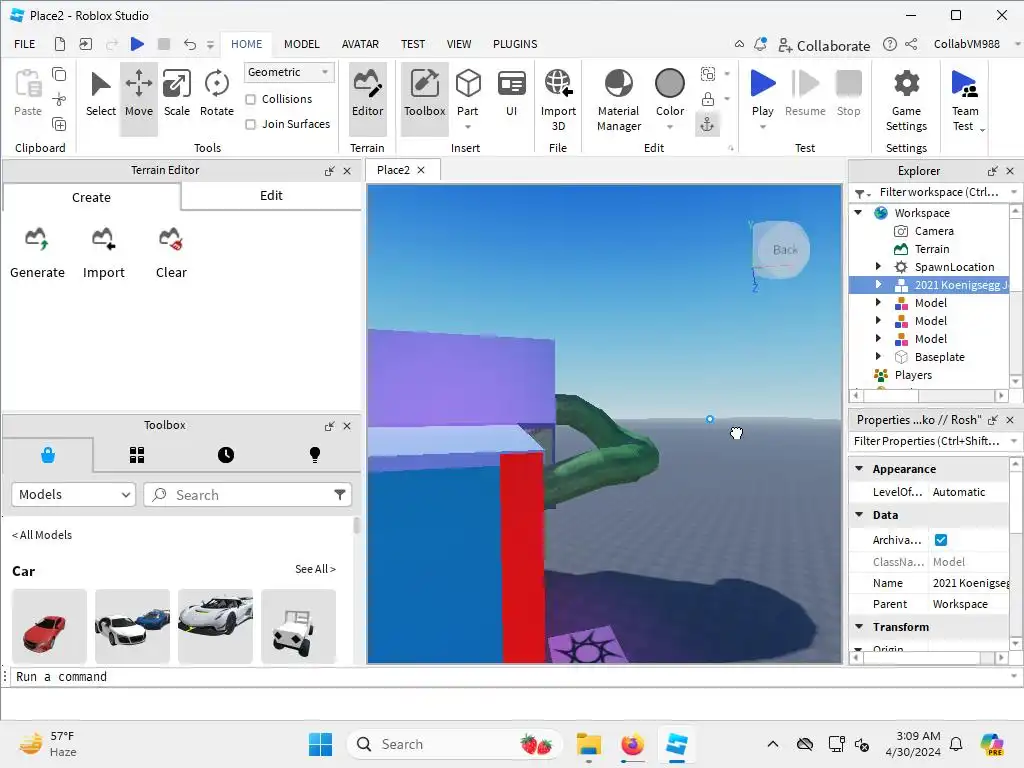Select the white Koenigsegg car thumbnail
This screenshot has height=768, width=1024.
point(216,626)
